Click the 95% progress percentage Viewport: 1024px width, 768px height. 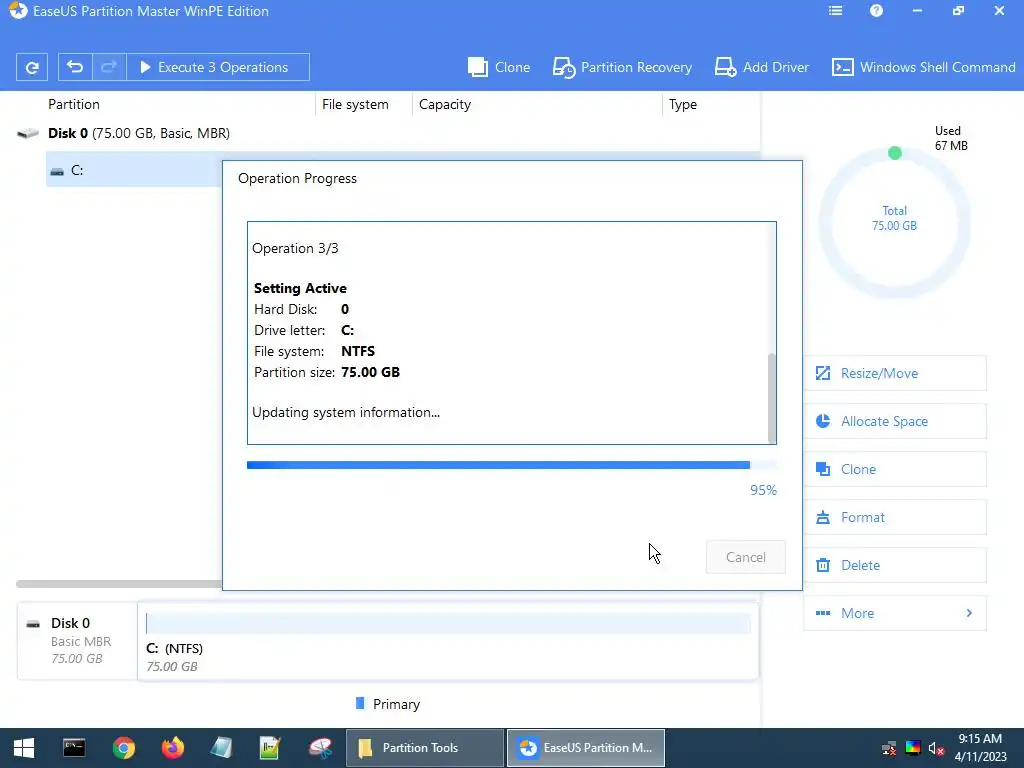763,490
